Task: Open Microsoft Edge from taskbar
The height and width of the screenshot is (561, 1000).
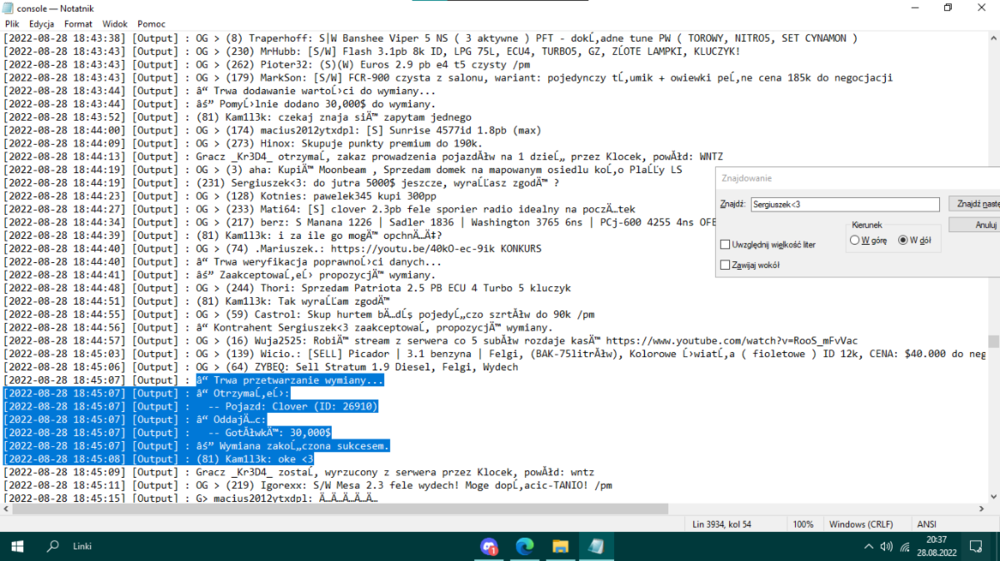Action: [524, 546]
